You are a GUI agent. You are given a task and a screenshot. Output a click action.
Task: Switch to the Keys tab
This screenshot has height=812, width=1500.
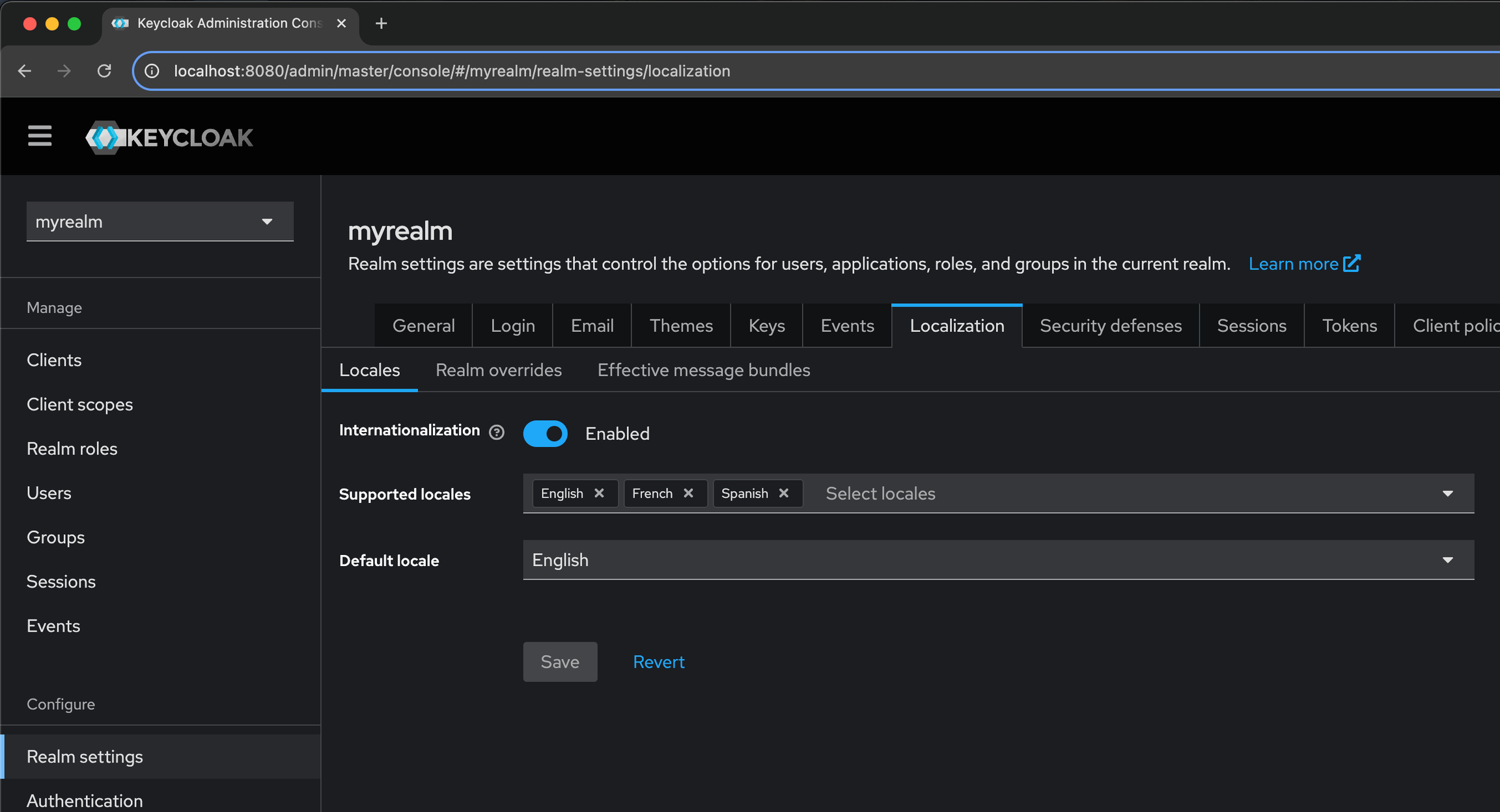coord(766,325)
